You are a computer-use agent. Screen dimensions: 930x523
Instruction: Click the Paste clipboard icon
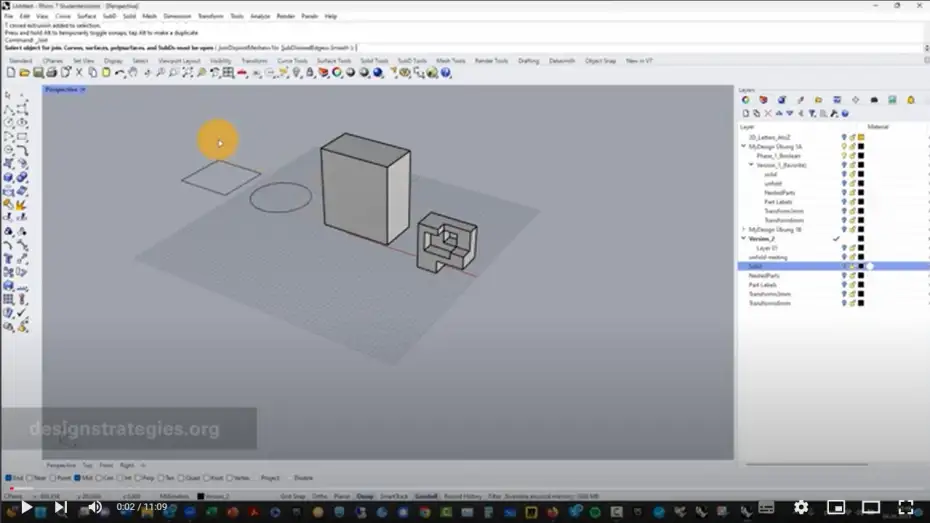pos(106,72)
